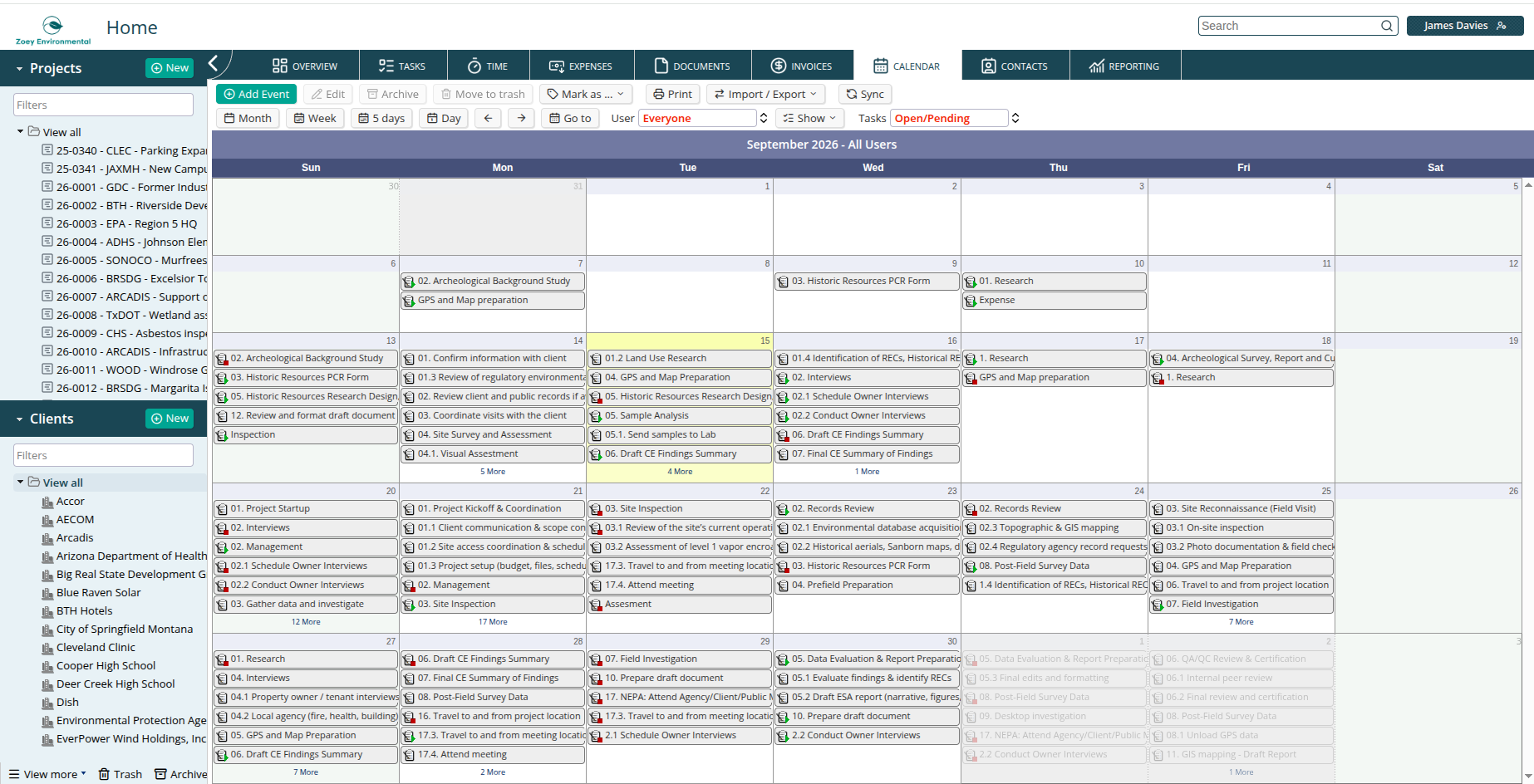Switch to Day view

[444, 118]
